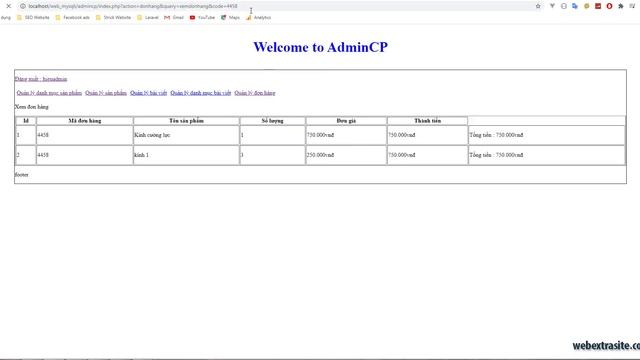
Task: Bookmark this page with the star icon
Action: tap(538, 6)
